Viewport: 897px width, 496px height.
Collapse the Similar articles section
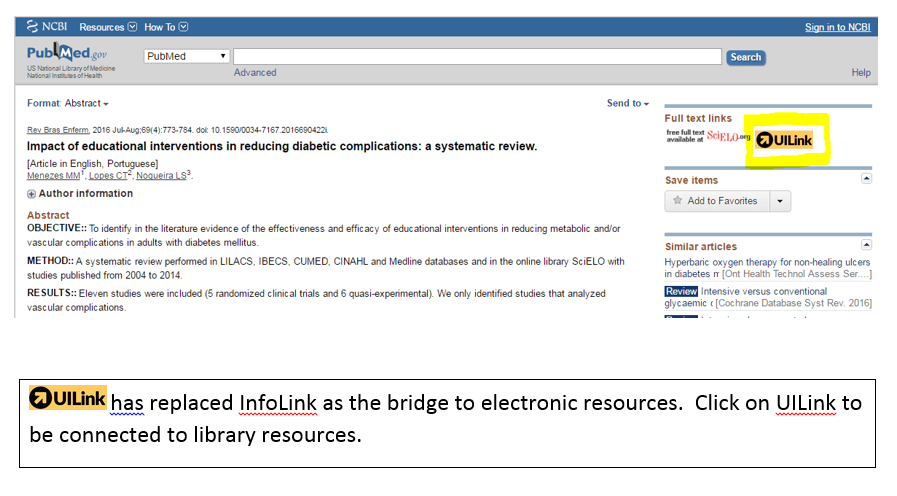[x=866, y=244]
